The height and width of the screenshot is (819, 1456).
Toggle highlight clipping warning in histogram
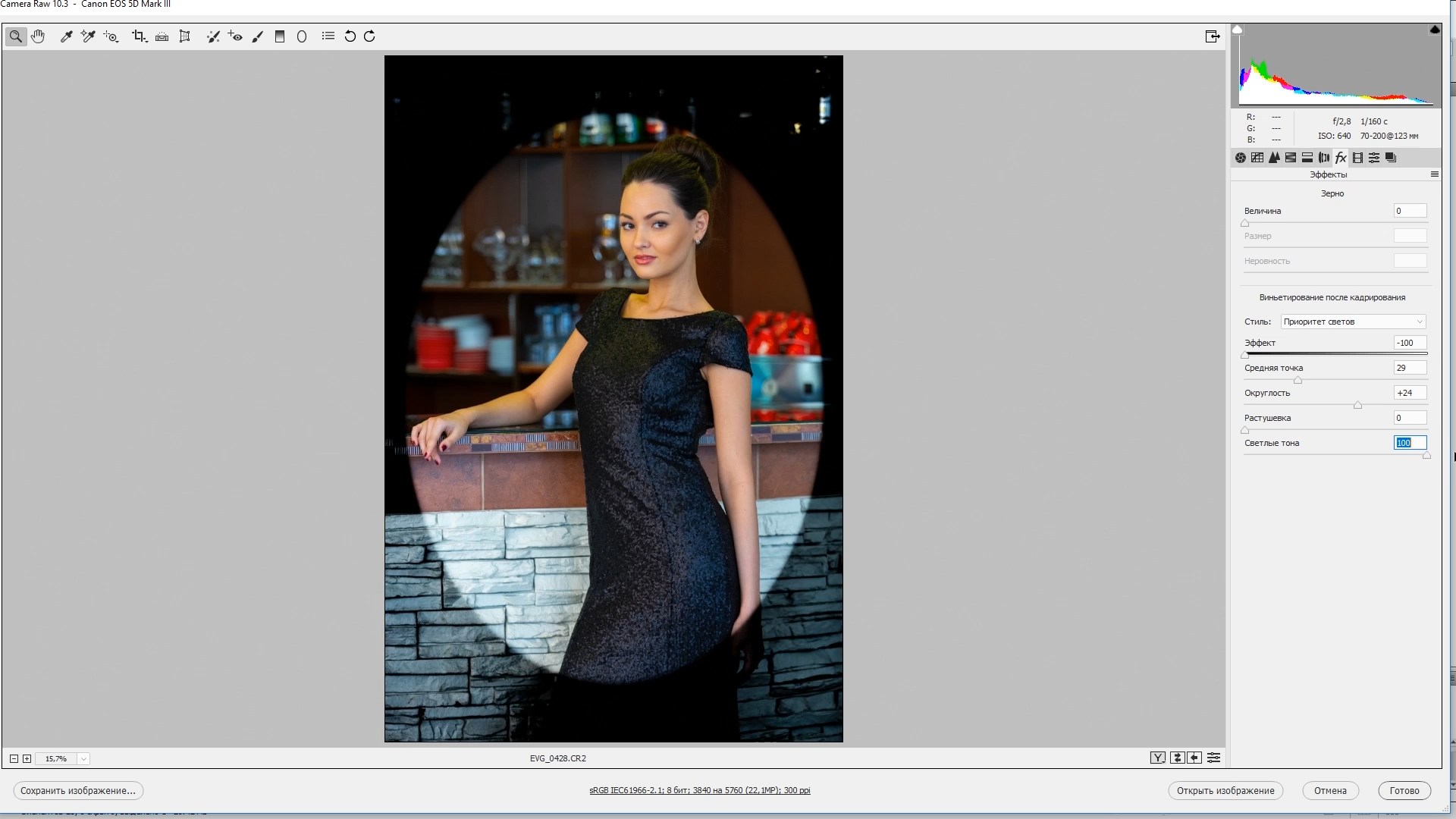click(1434, 30)
